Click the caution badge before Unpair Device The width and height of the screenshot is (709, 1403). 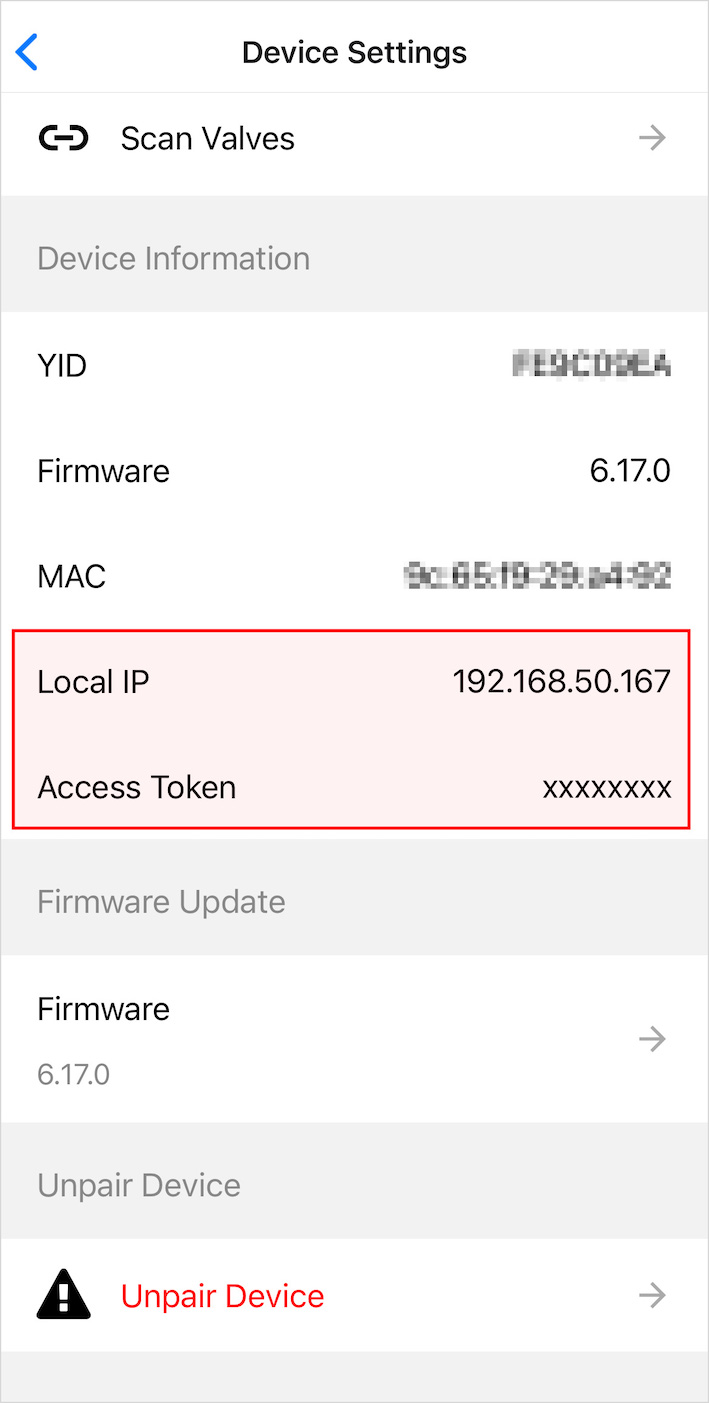point(63,1295)
